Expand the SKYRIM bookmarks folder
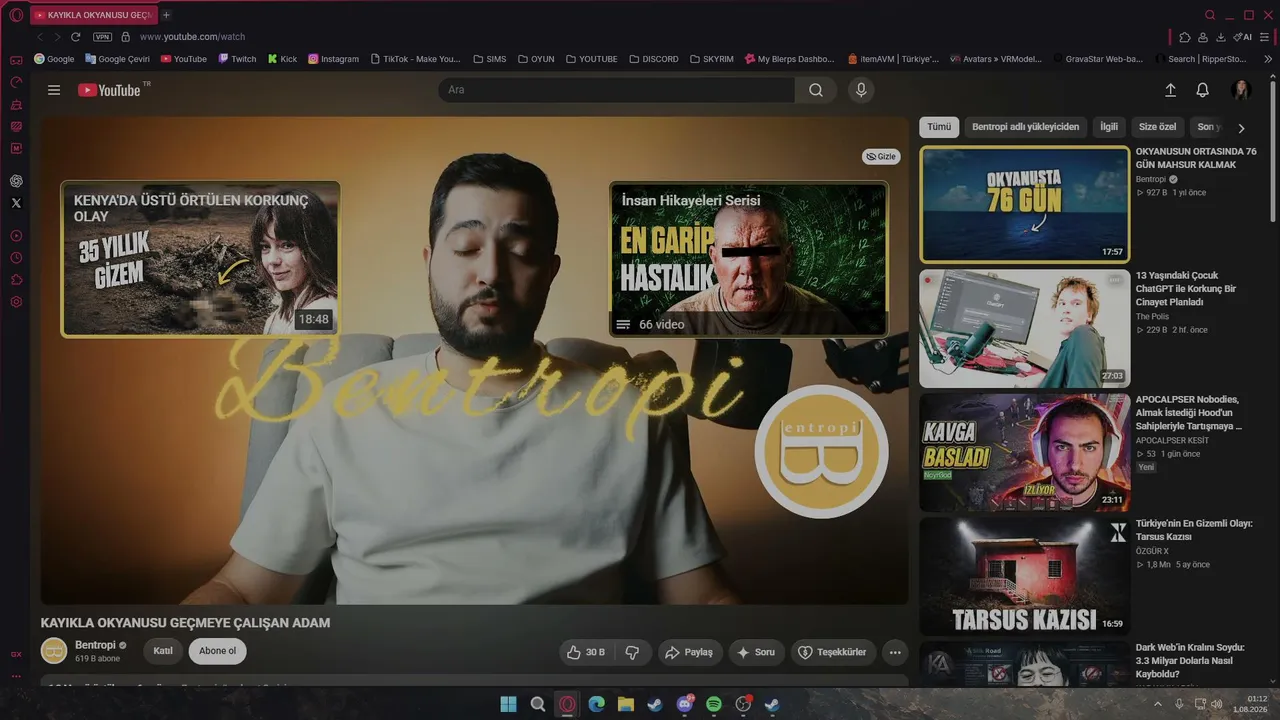Viewport: 1280px width, 720px height. tap(711, 59)
